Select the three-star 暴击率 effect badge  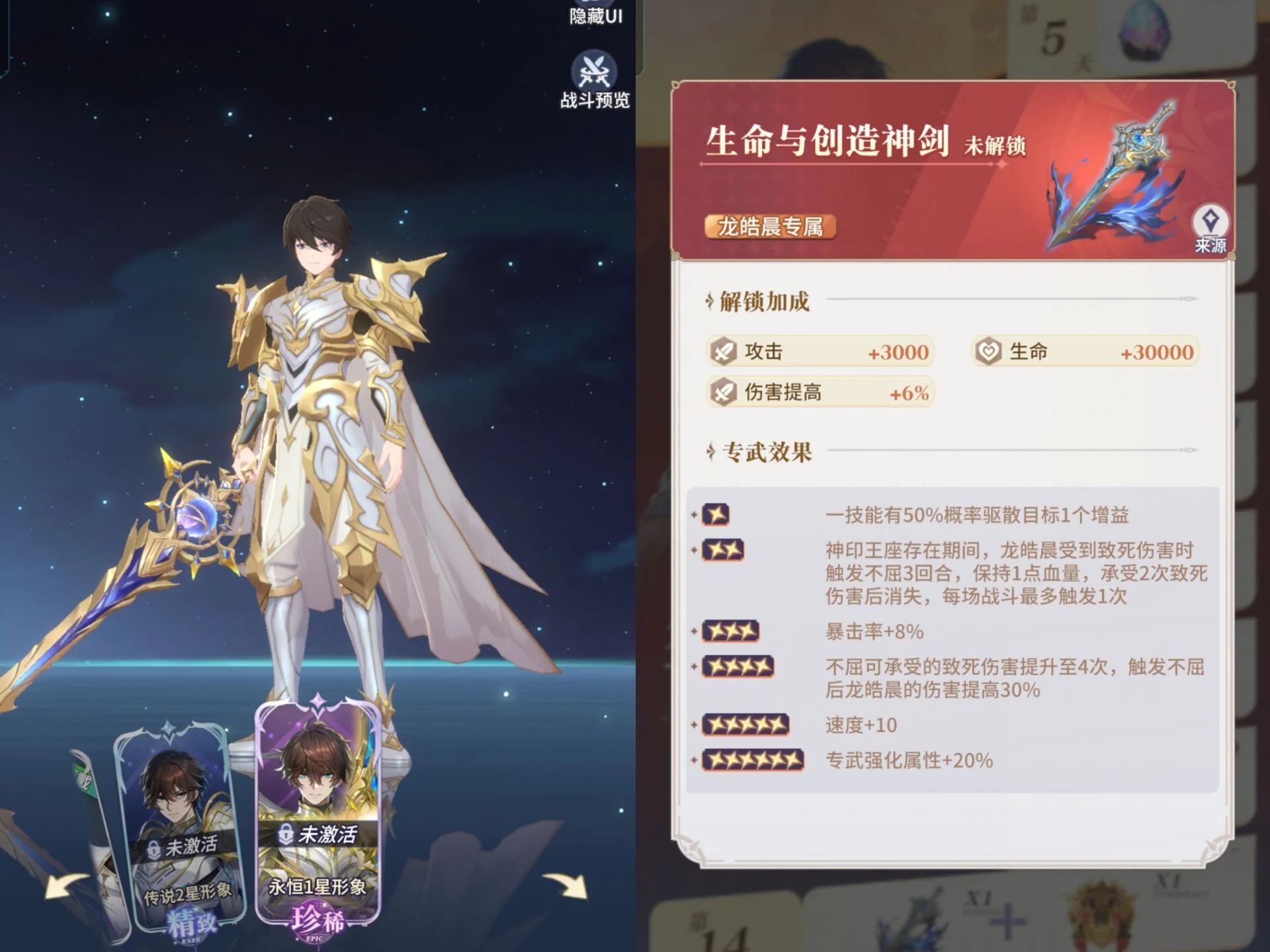[x=730, y=631]
